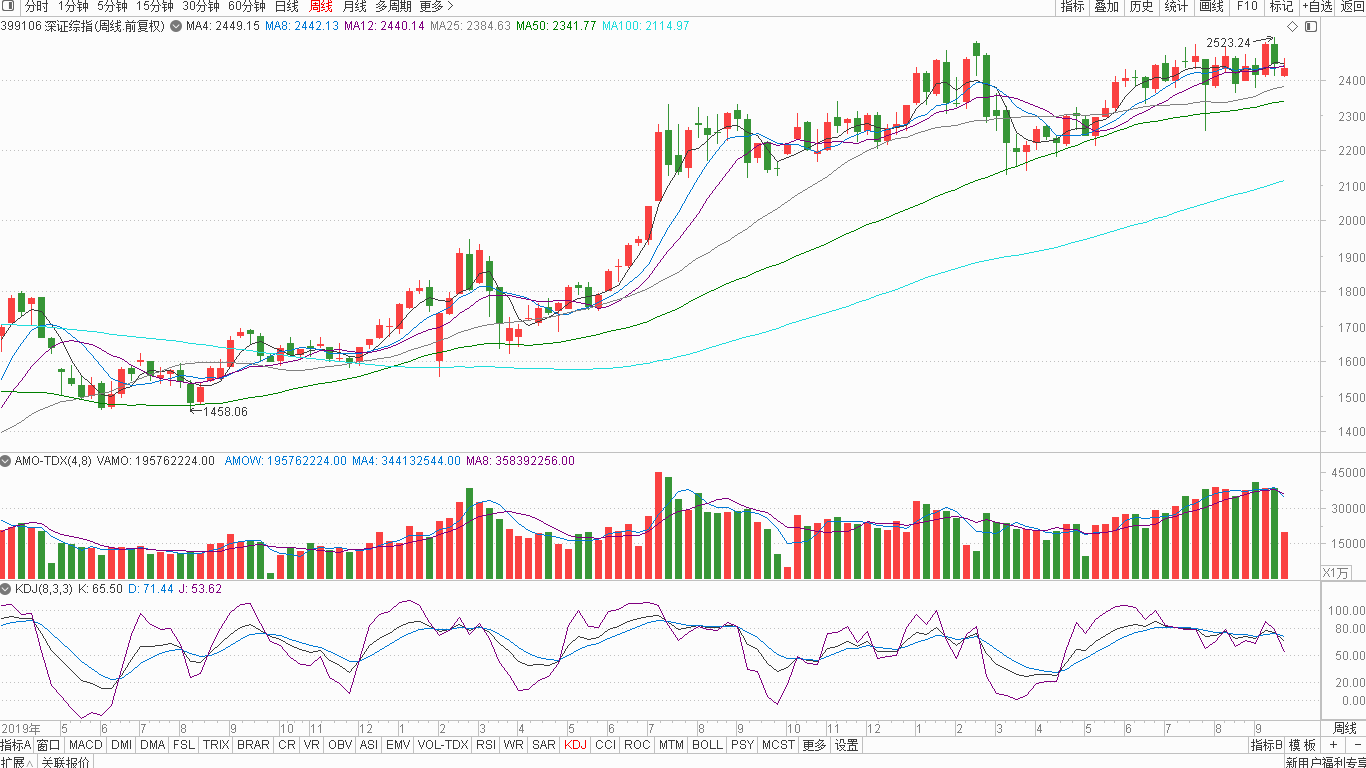The image size is (1366, 768).
Task: Open the 画线 drawing tools
Action: click(1211, 6)
